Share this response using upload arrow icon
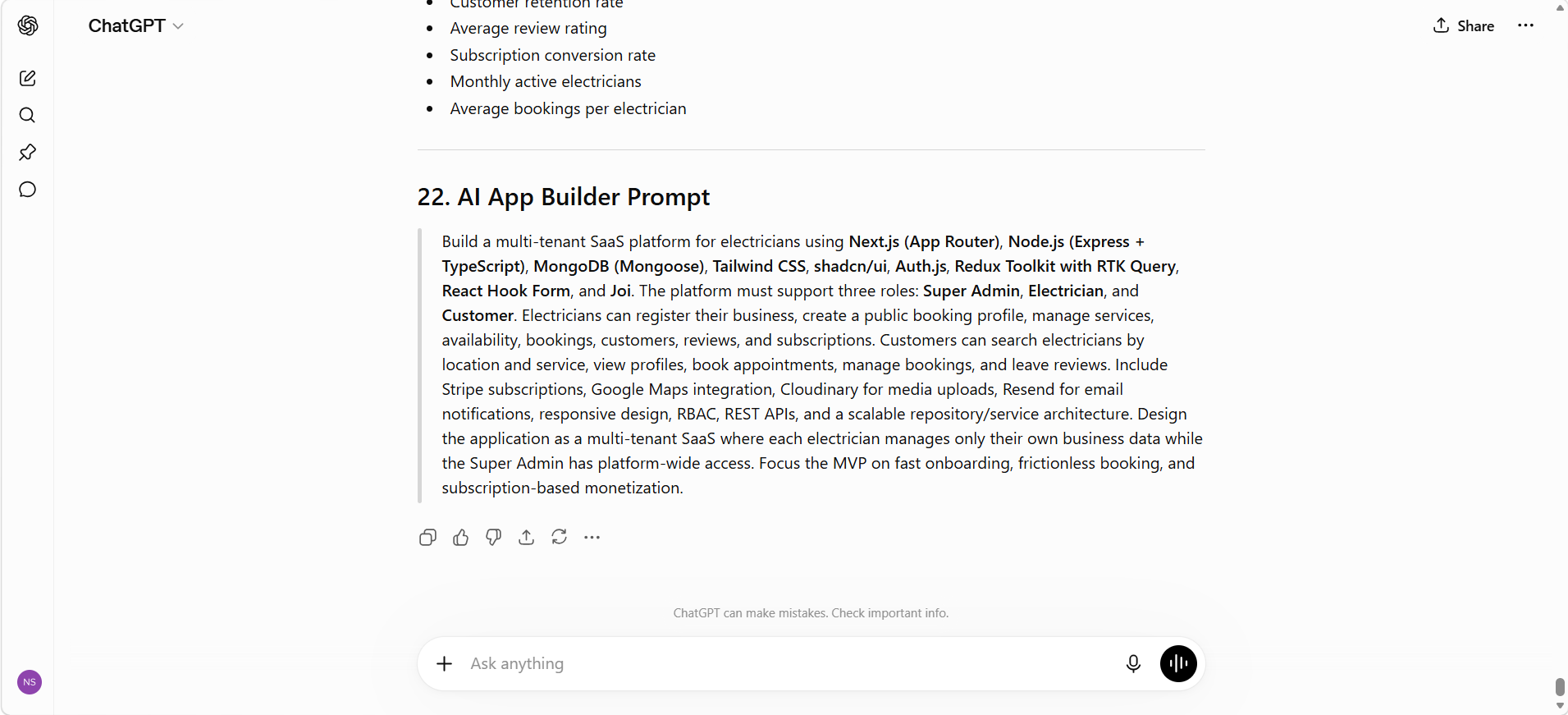Image resolution: width=1568 pixels, height=715 pixels. click(526, 537)
